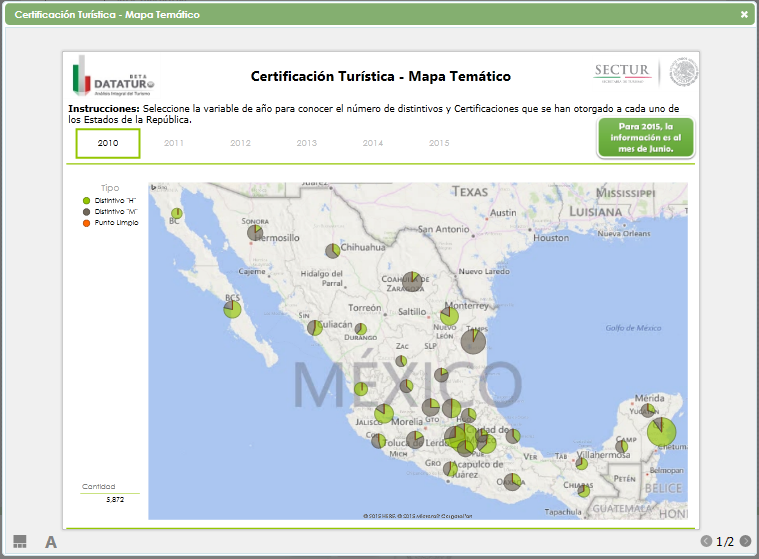Screen dimensions: 759x559
Task: Select Punto Limpio orange legend swatch
Action: point(87,223)
